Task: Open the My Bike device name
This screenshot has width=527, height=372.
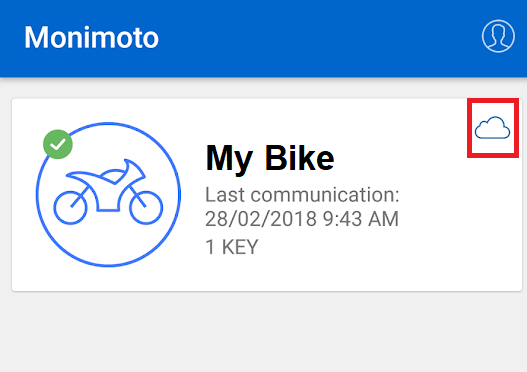Action: [270, 158]
